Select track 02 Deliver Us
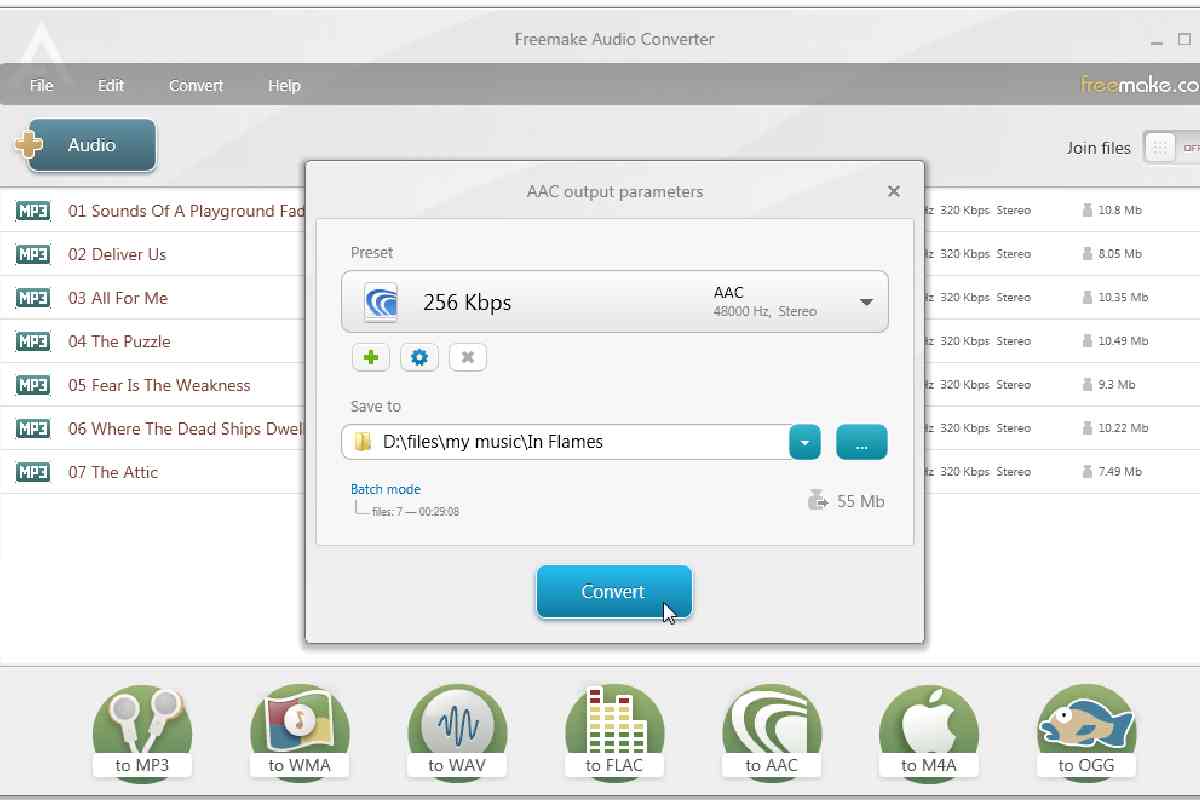The image size is (1200, 800). [117, 254]
